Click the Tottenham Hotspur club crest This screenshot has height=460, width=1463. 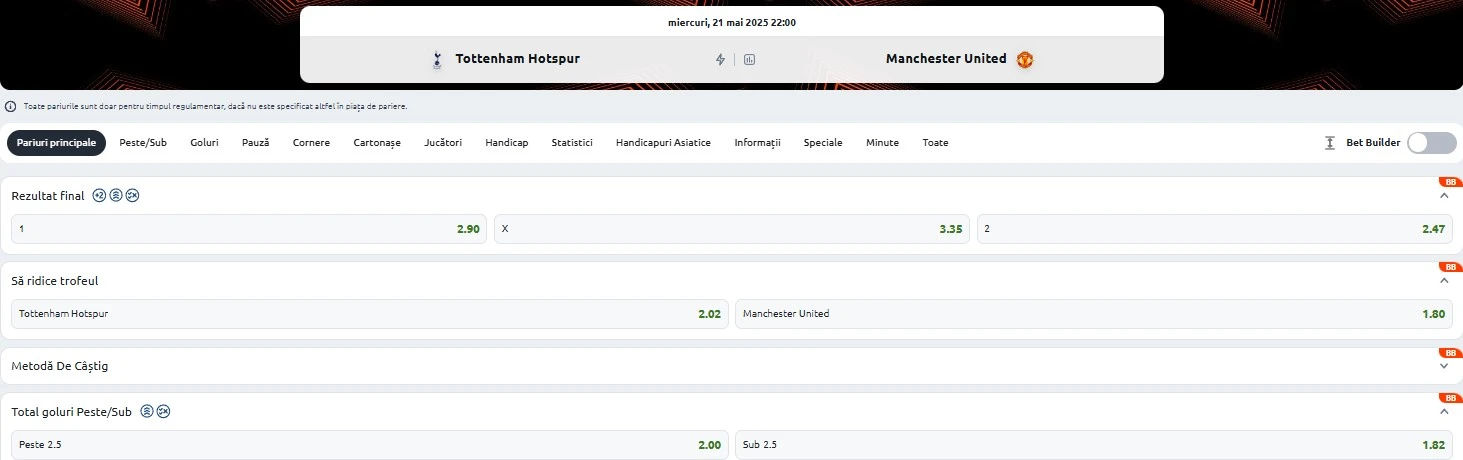tap(436, 59)
